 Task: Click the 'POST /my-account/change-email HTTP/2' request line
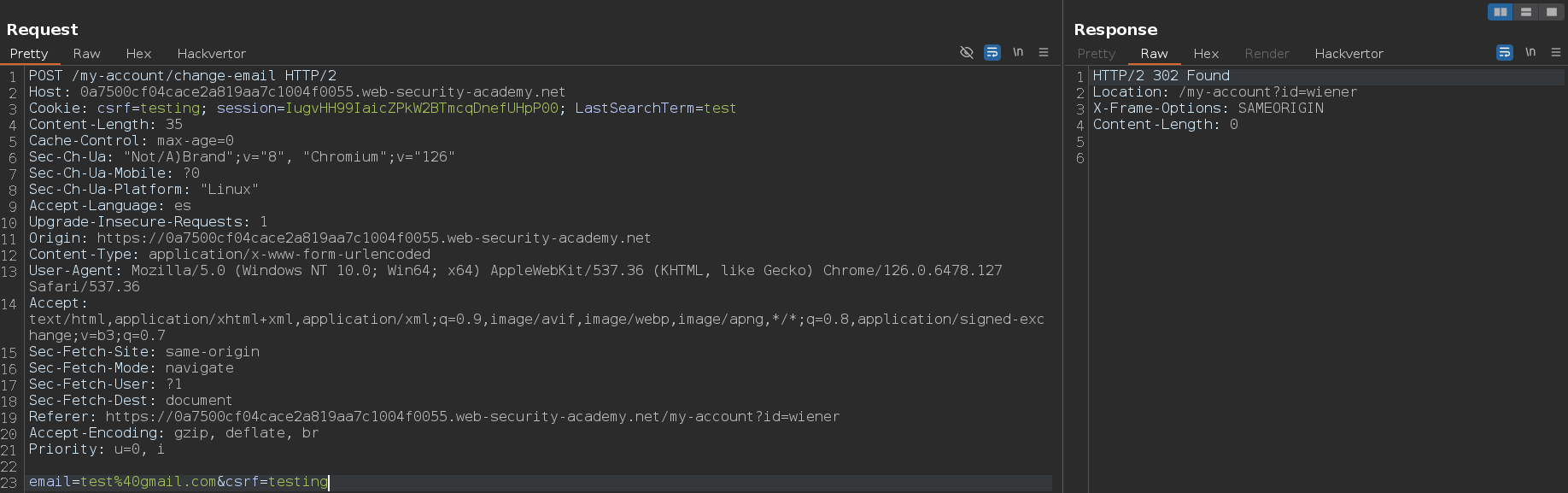coord(183,76)
